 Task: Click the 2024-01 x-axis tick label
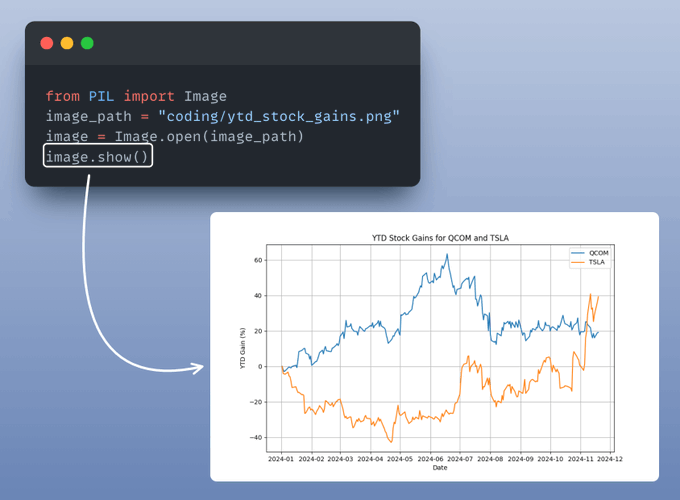pos(282,459)
